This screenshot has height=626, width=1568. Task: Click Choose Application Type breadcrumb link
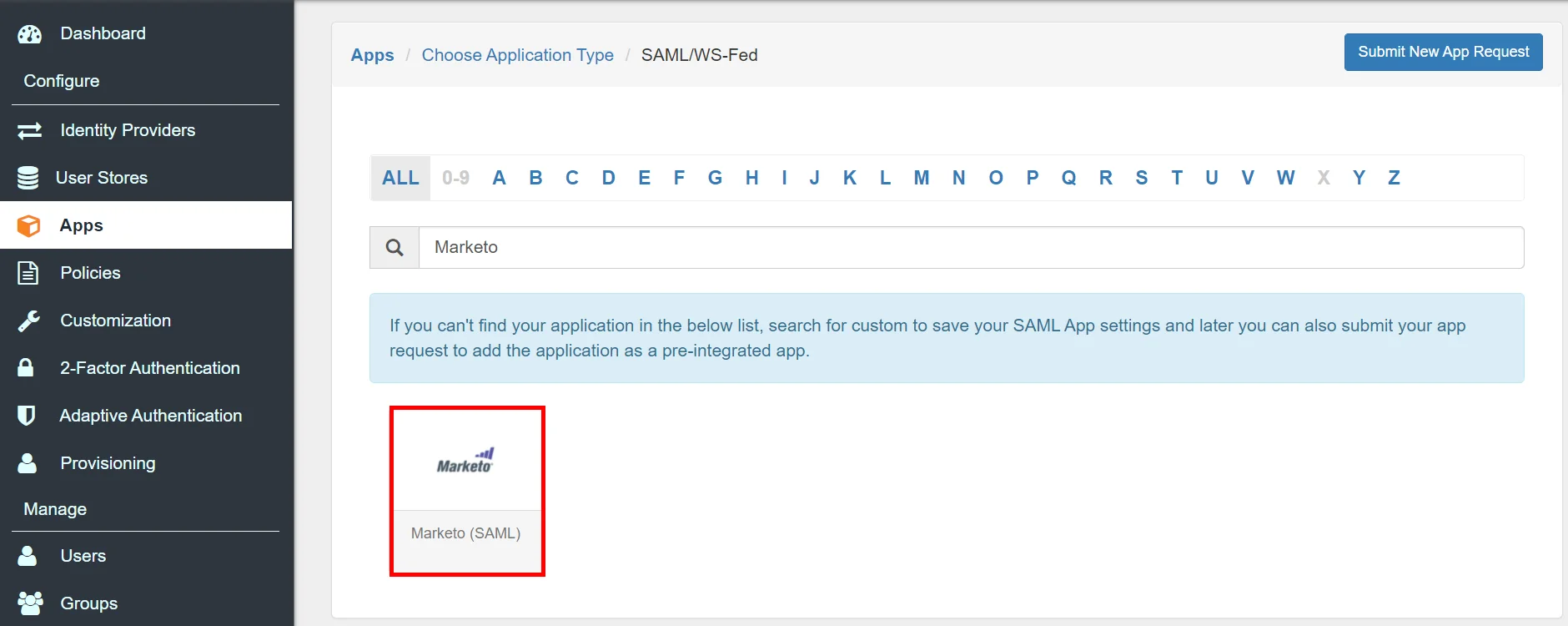[517, 55]
